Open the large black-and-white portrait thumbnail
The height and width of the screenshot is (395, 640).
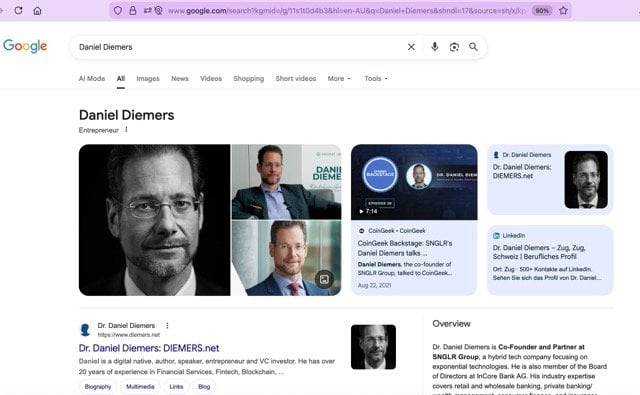154,220
